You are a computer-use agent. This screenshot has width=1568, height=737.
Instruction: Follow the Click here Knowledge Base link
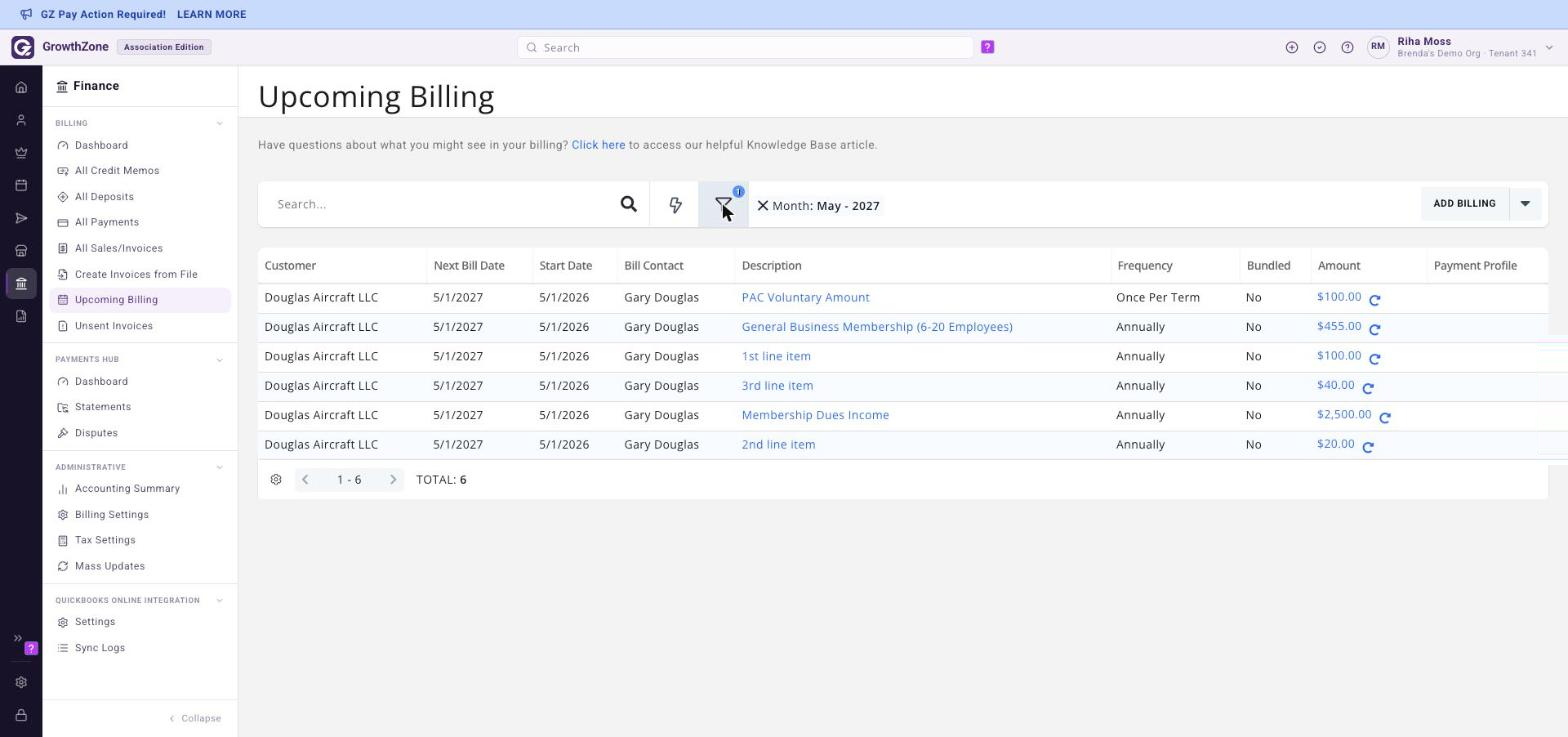[598, 145]
